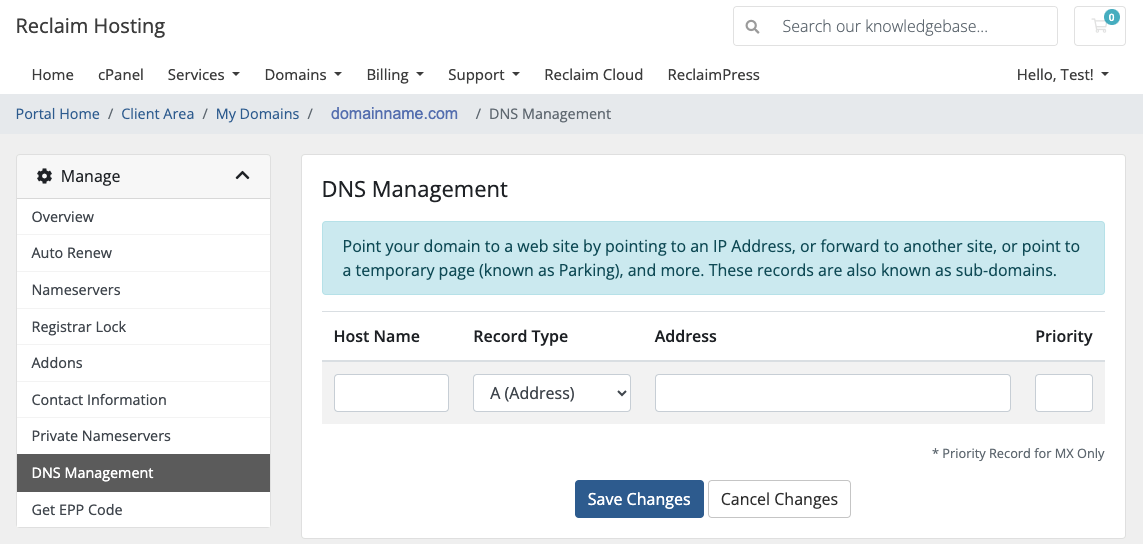Image resolution: width=1143 pixels, height=544 pixels.
Task: Focus the Priority input field
Action: click(x=1064, y=393)
